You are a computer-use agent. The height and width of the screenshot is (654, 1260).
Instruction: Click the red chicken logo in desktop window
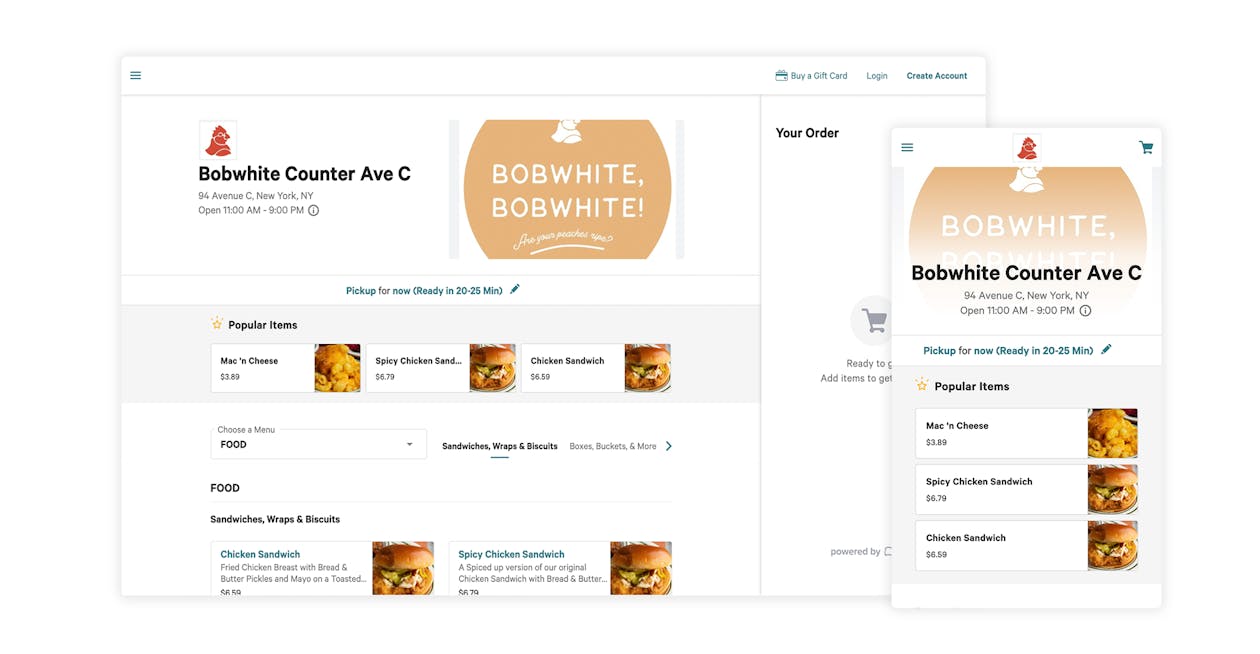coord(218,140)
